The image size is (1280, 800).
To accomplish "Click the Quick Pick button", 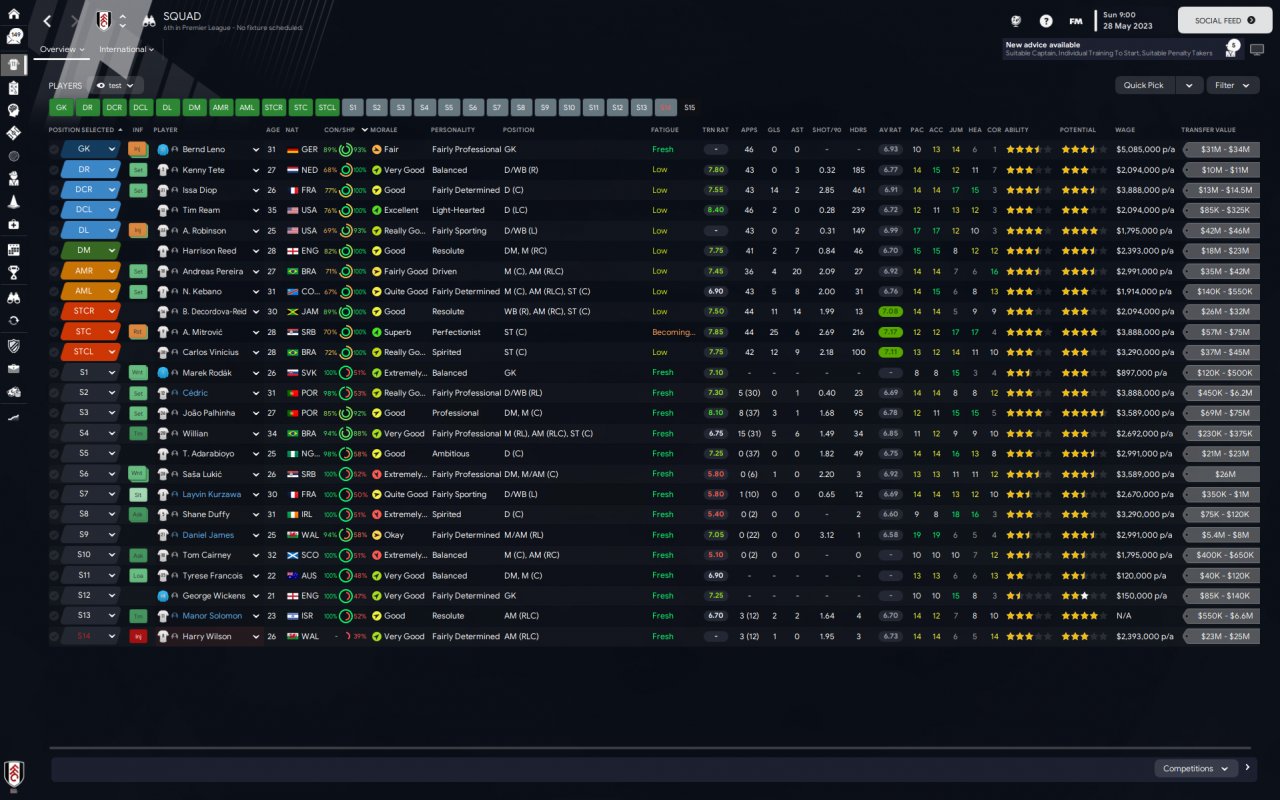I will pos(1145,86).
